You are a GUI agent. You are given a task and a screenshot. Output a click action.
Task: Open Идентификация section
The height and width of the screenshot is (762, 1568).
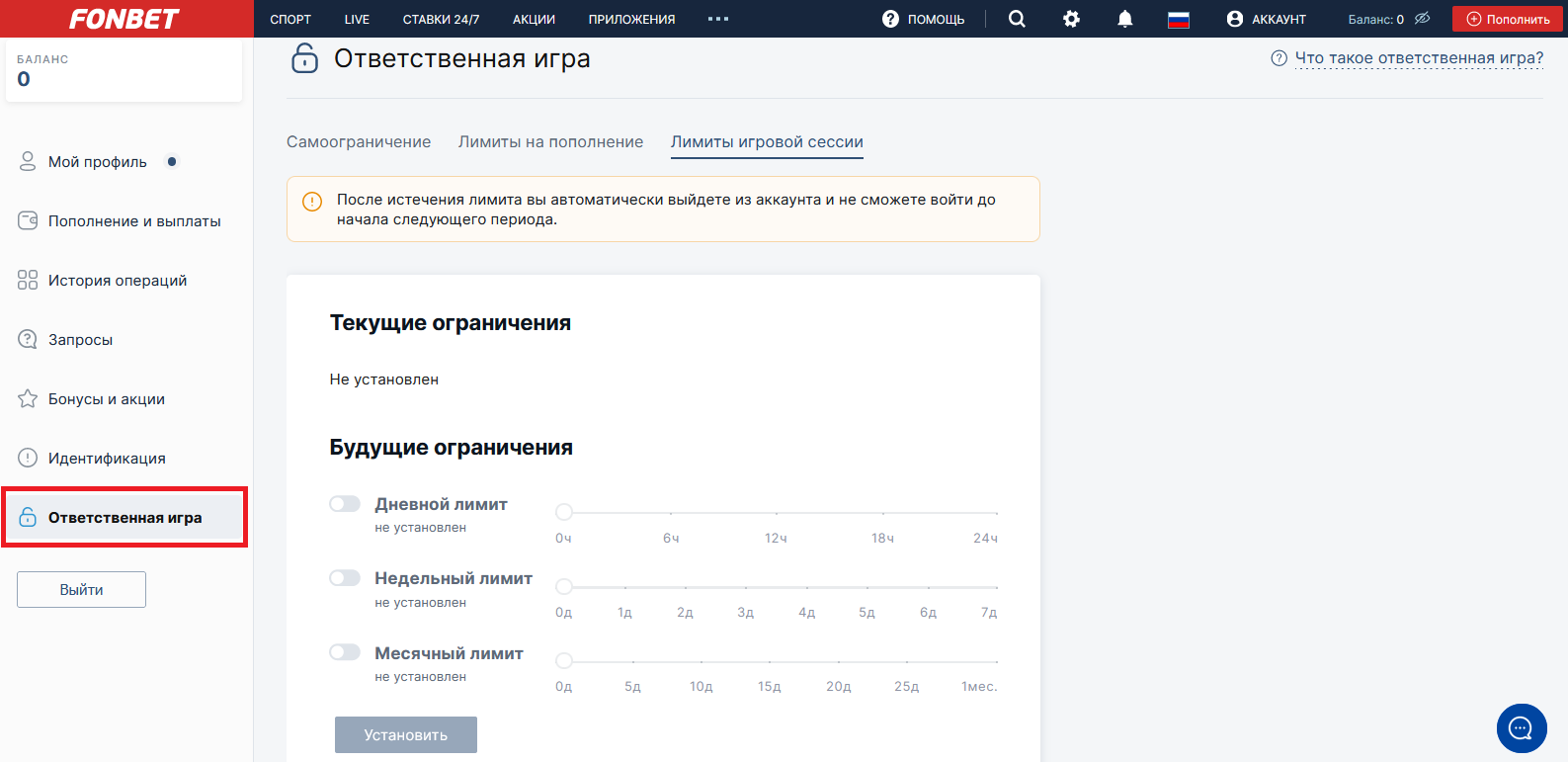point(107,458)
